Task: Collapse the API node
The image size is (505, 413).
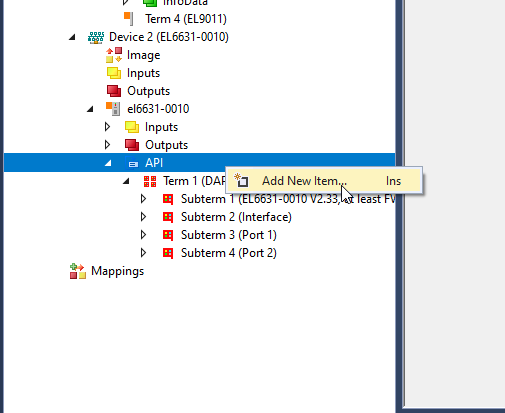Action: [x=108, y=163]
